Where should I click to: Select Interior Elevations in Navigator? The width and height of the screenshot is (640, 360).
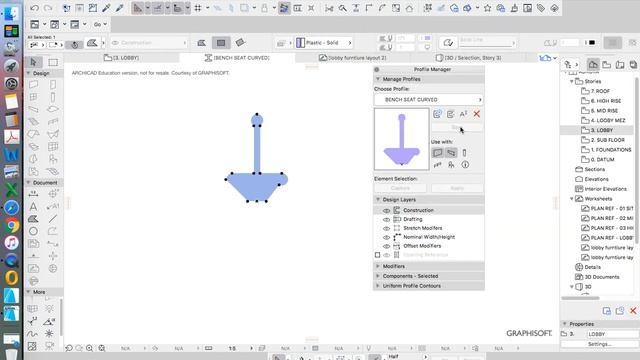click(x=606, y=189)
